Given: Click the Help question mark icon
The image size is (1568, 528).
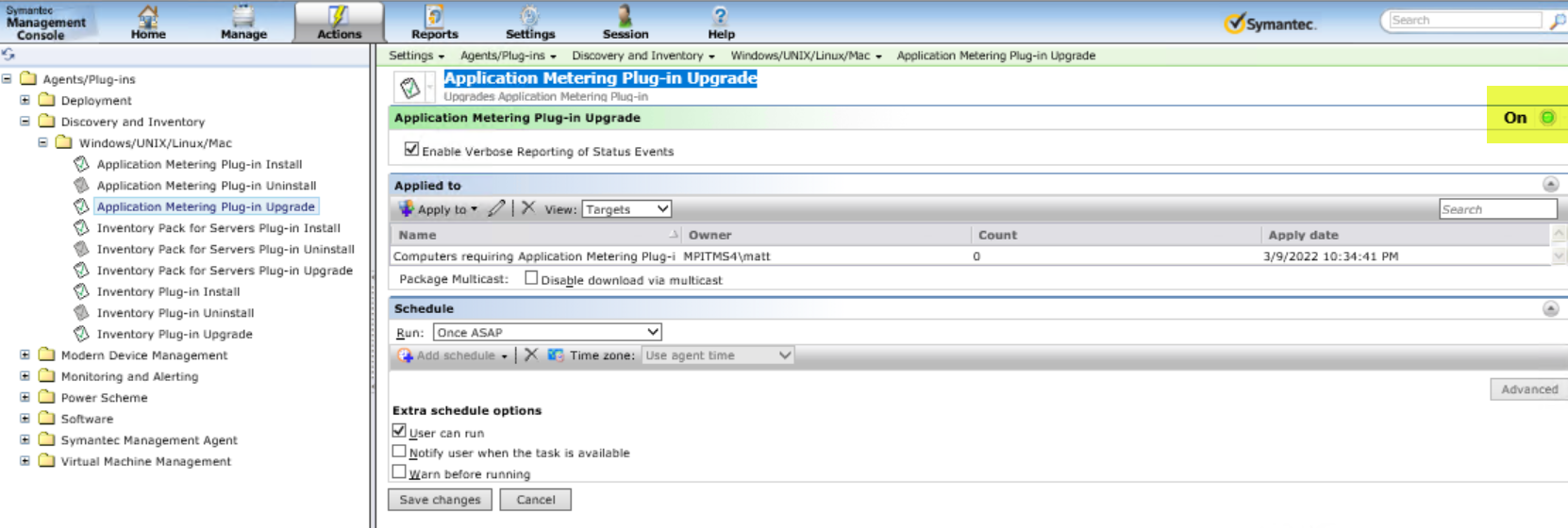Looking at the screenshot, I should 720,16.
